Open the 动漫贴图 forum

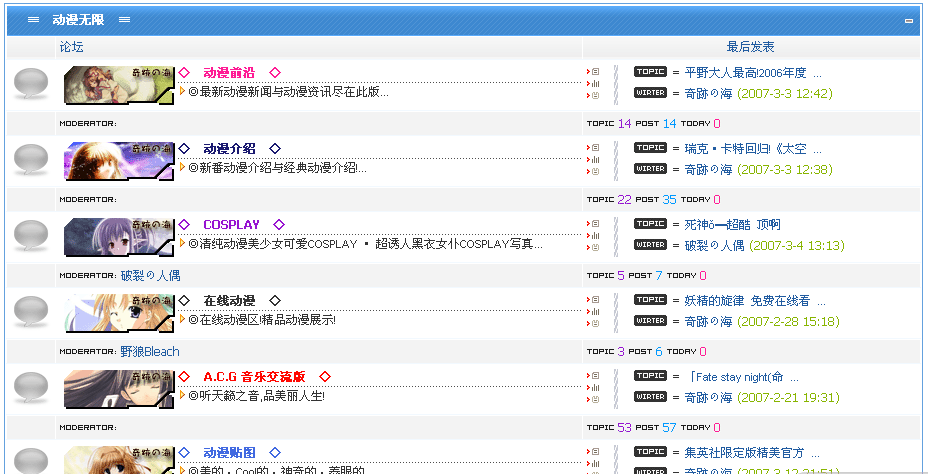coord(229,453)
